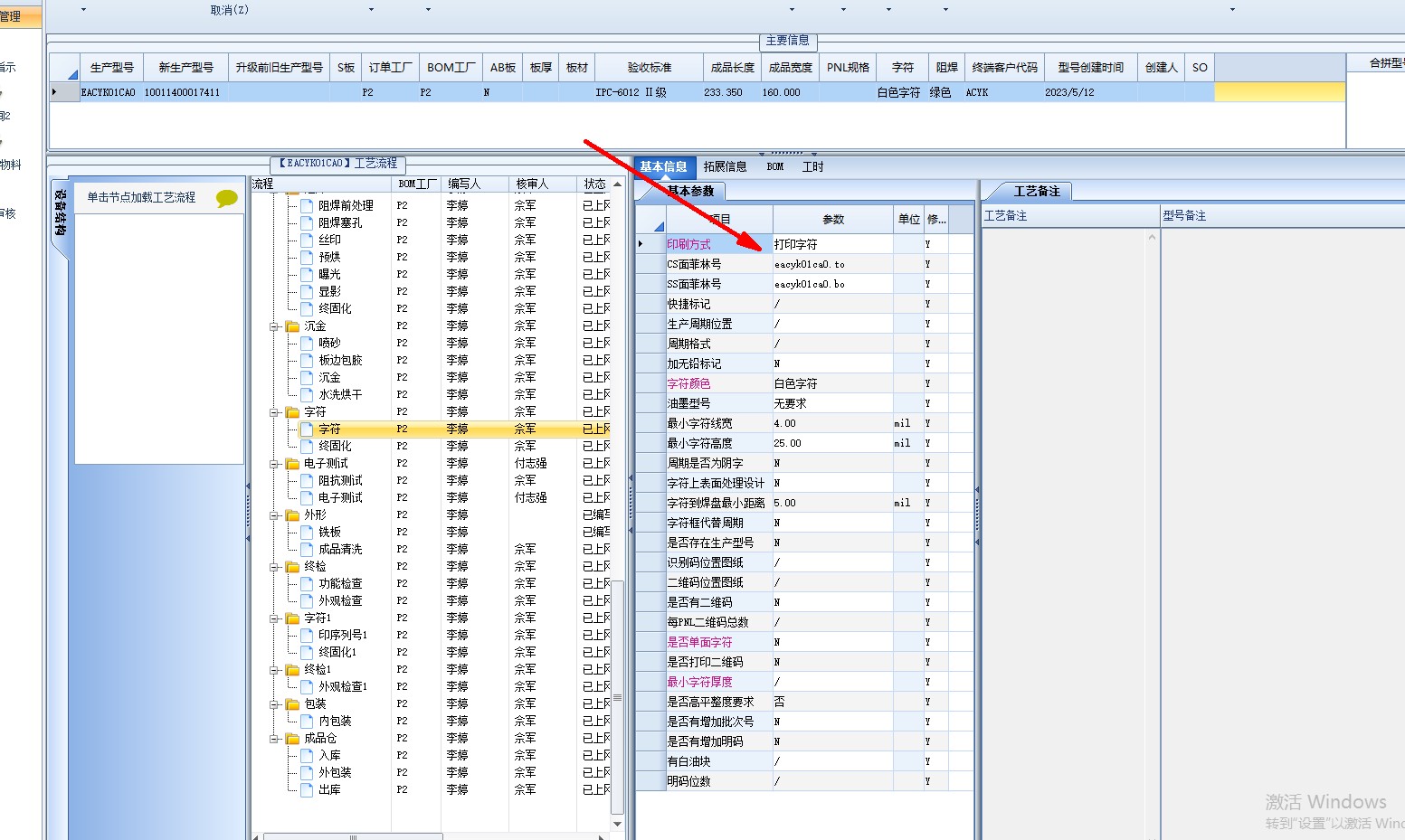Screen dimensions: 1405x840
Task: Click the process tree vertical scrollbar thumb
Action: point(618,696)
